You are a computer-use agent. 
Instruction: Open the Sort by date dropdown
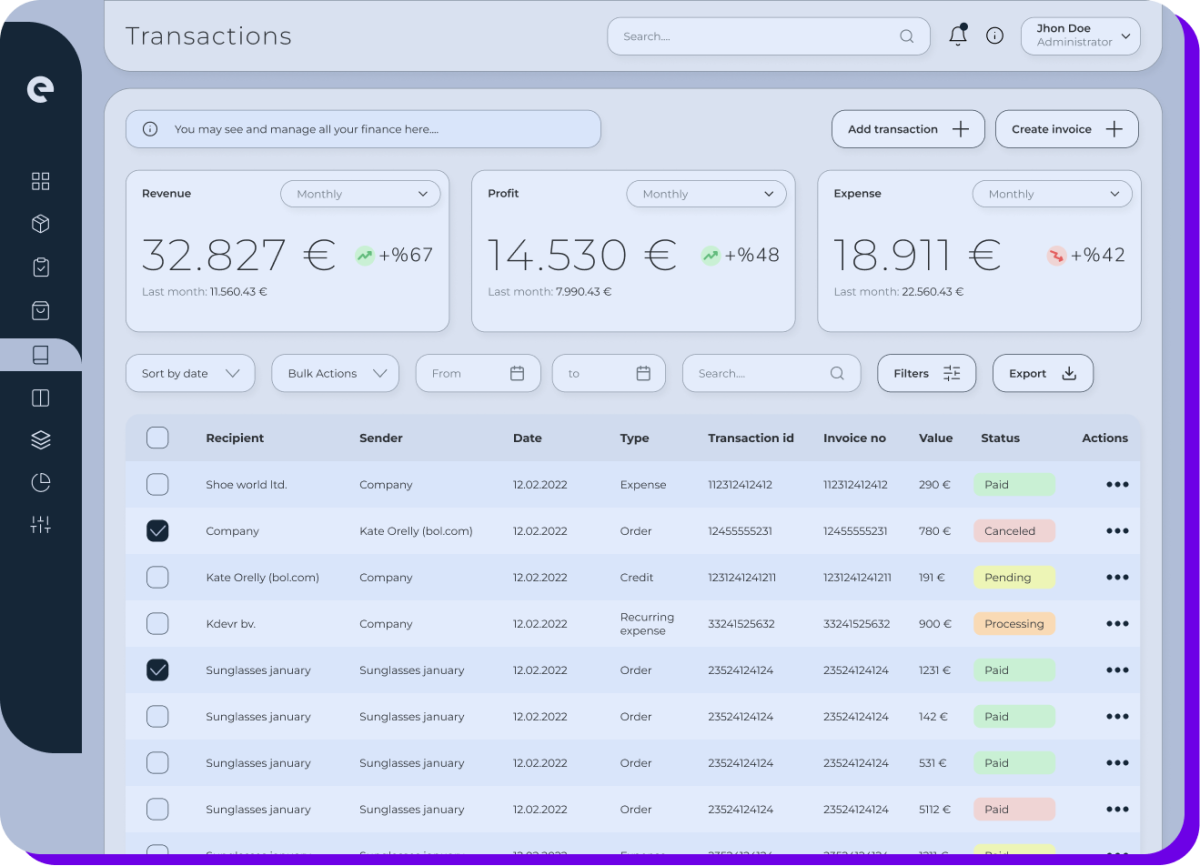tap(190, 373)
